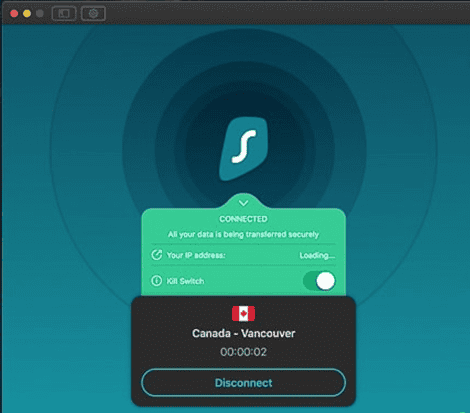Close the window with the red button
470x413 pixels.
14,14
